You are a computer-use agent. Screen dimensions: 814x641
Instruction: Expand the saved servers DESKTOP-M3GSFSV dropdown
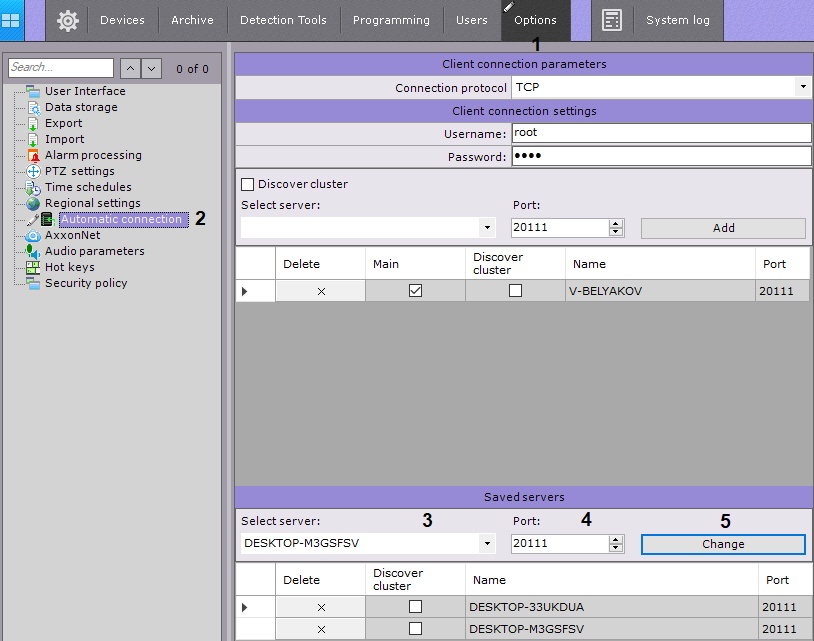(487, 544)
